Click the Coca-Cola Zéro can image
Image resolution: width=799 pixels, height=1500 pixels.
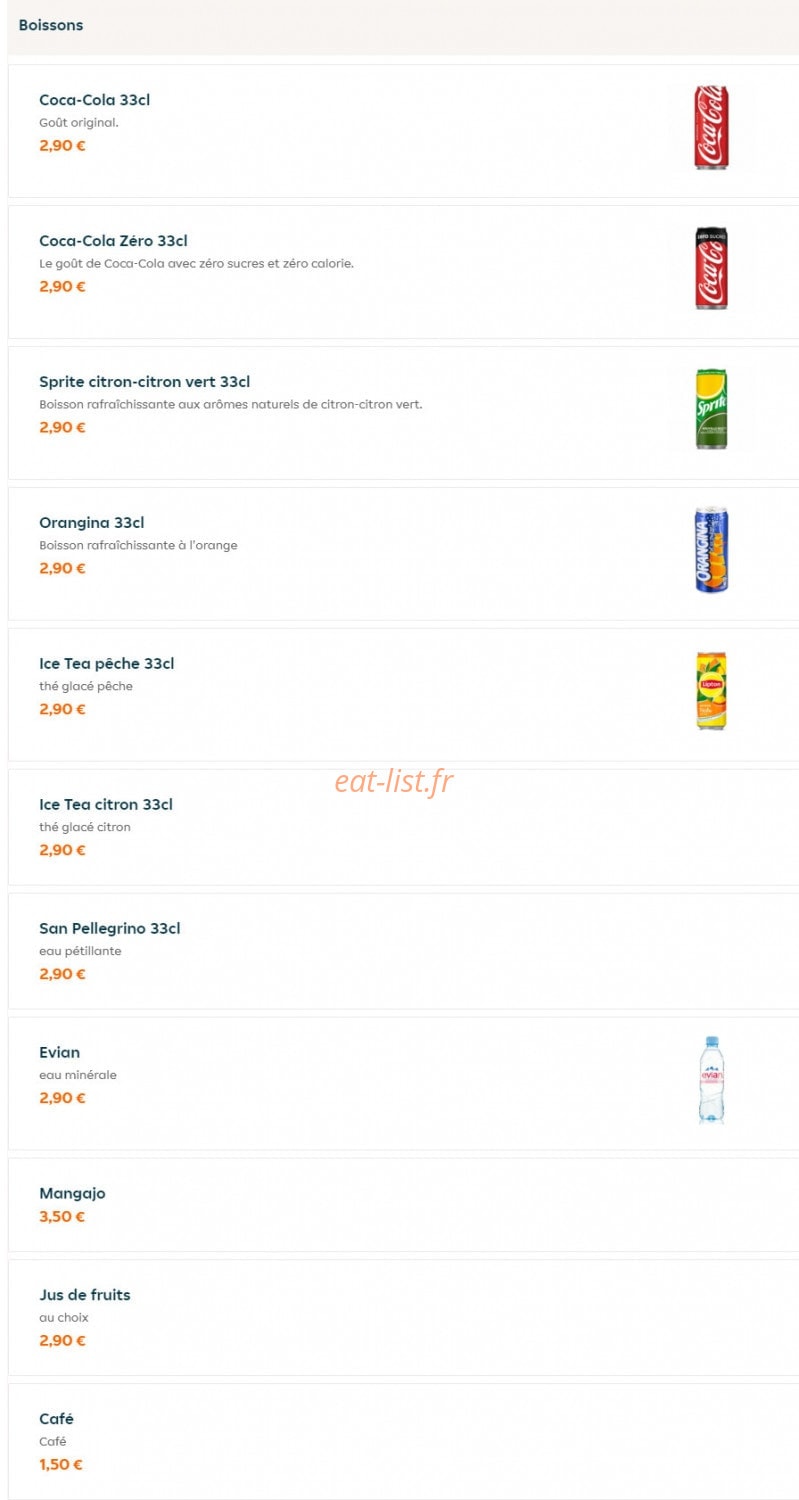click(711, 268)
